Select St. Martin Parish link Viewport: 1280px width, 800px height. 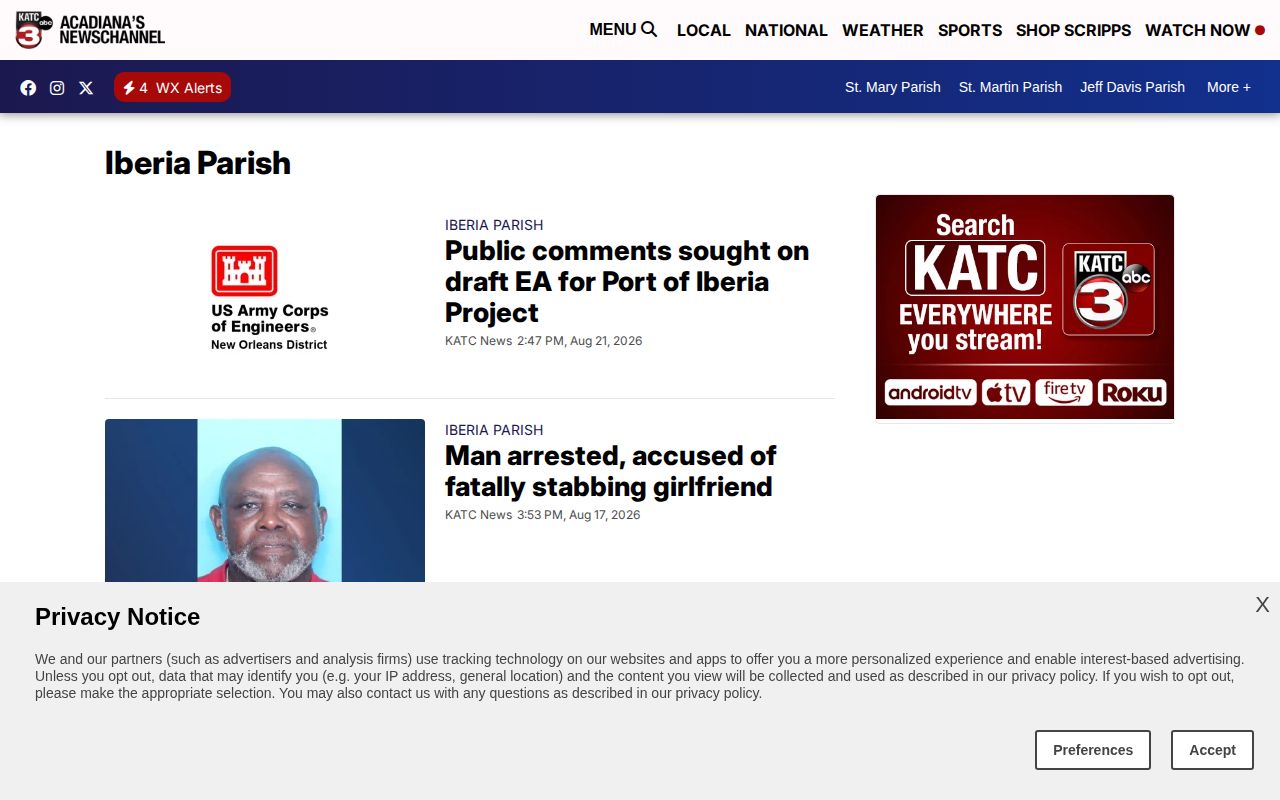tap(1010, 87)
